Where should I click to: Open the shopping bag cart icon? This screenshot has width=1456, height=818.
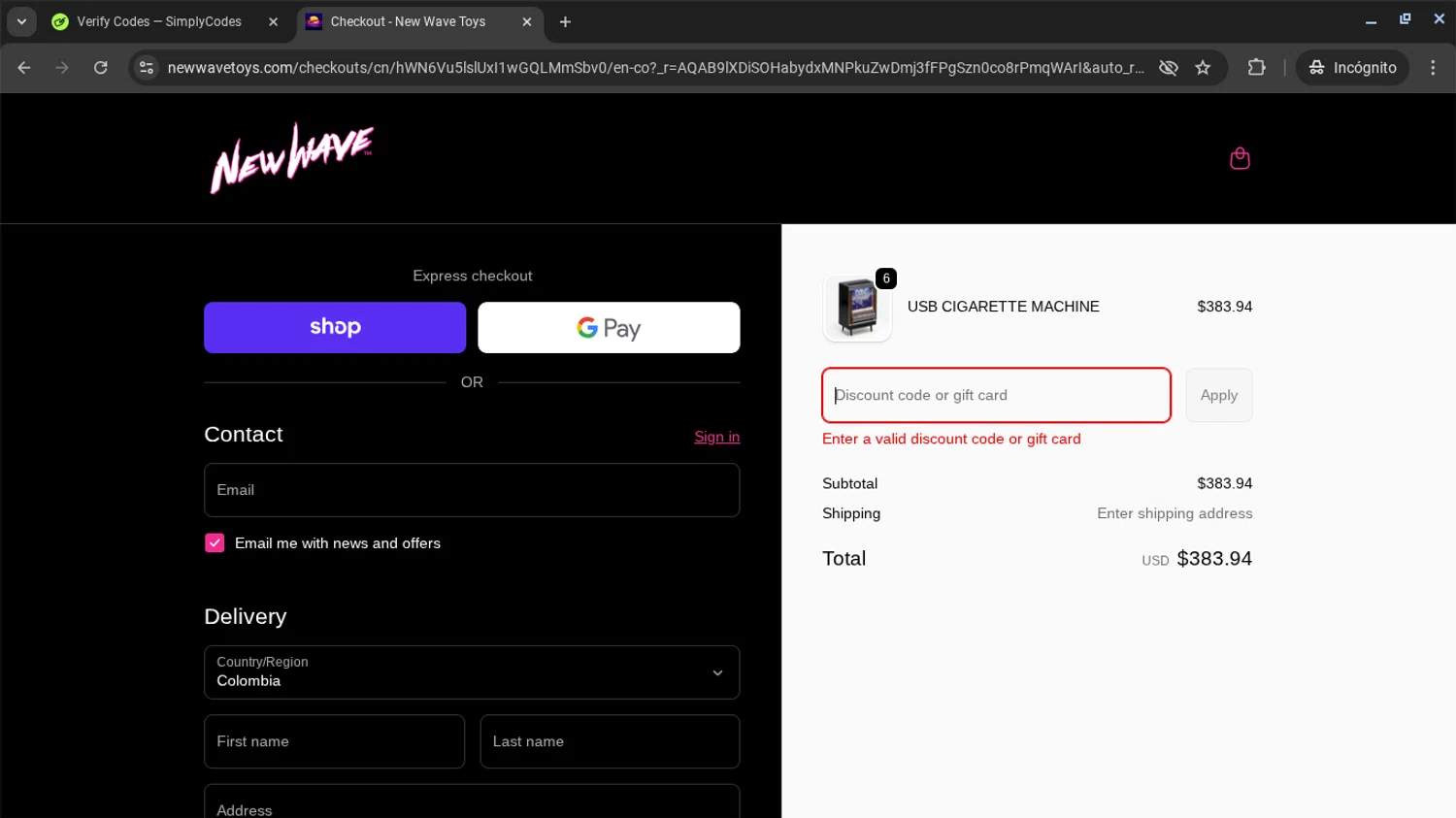pyautogui.click(x=1240, y=158)
